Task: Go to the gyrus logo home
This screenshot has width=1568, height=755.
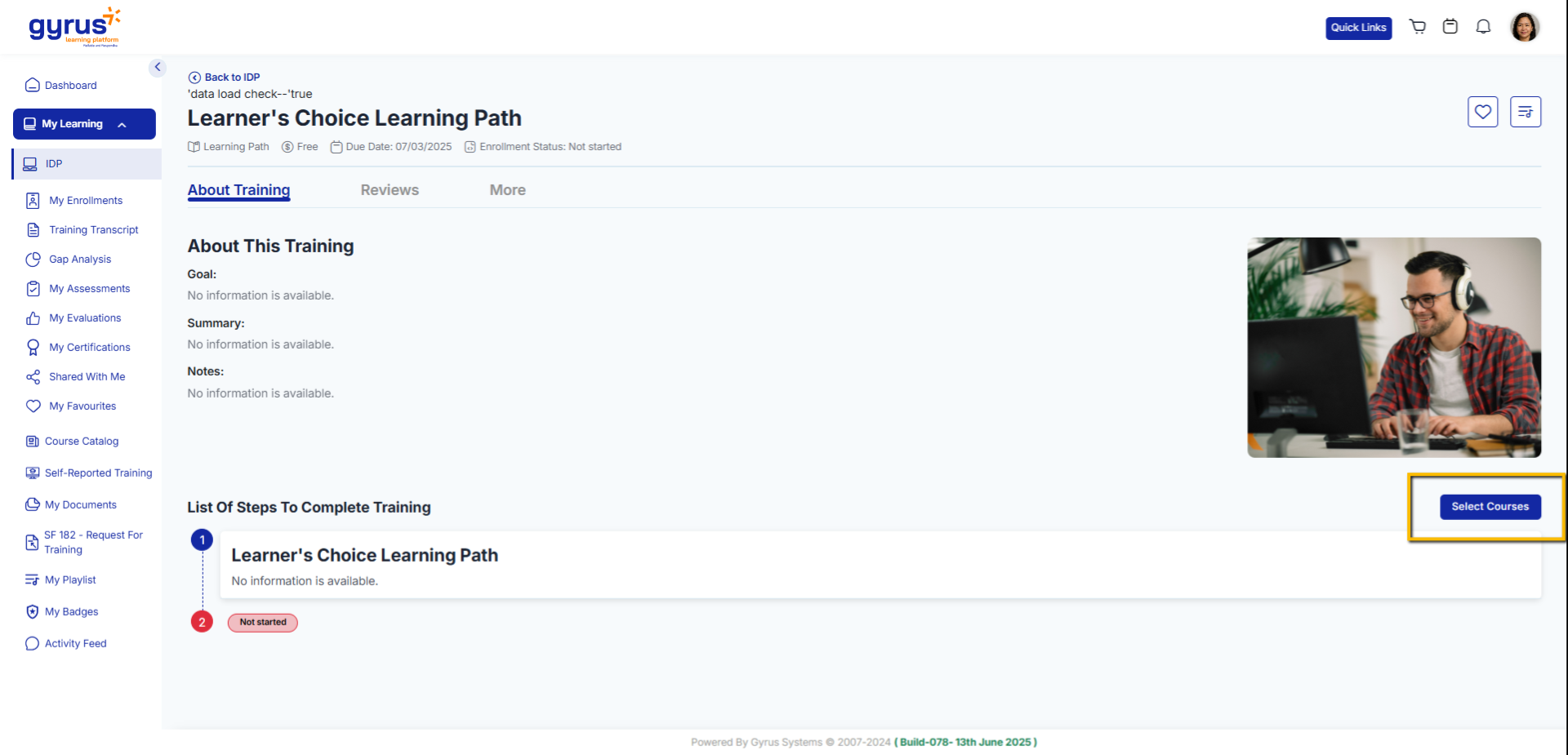Action: 74,27
